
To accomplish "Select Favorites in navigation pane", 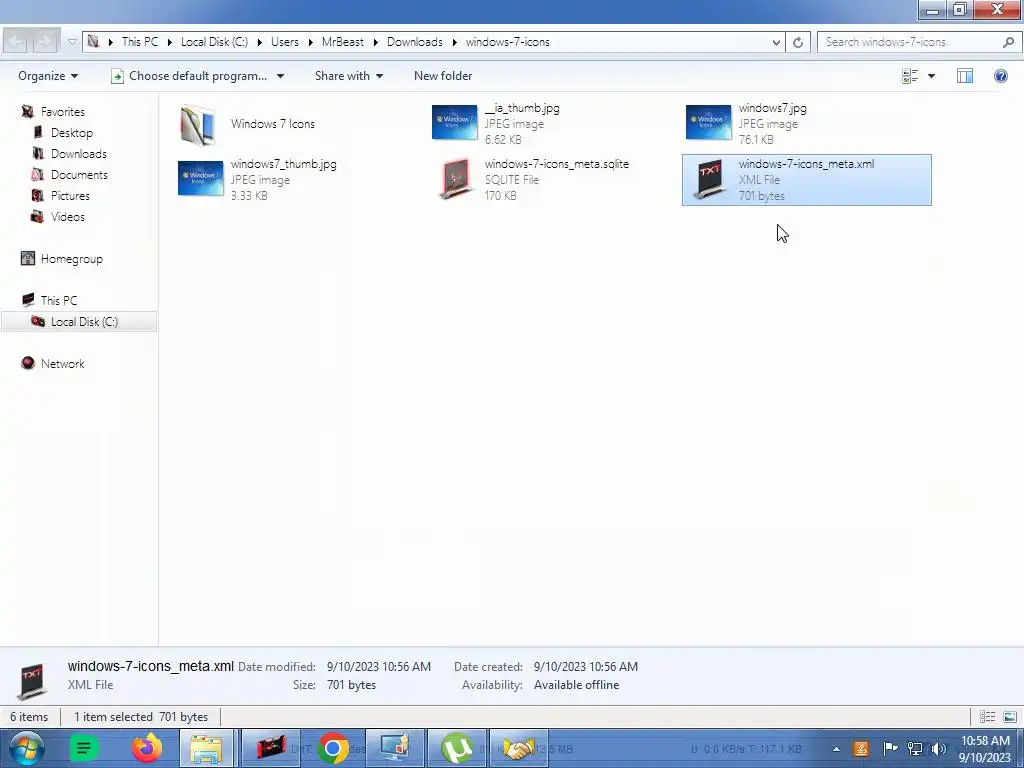I will click(62, 112).
